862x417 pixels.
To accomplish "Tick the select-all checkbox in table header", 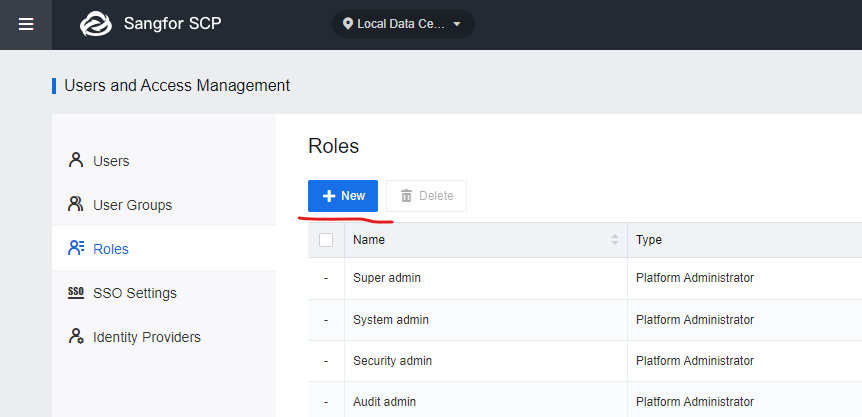I will [326, 240].
